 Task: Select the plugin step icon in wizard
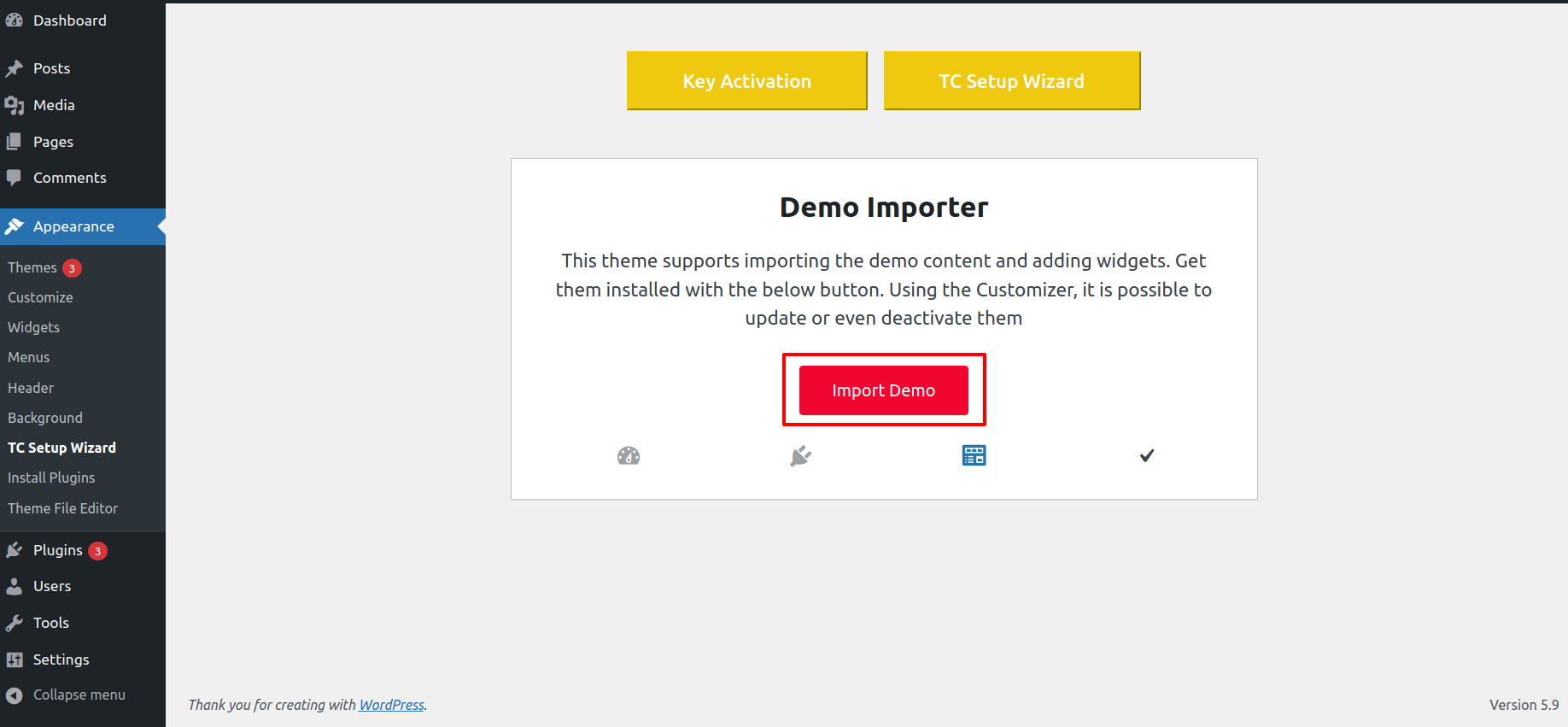[x=801, y=455]
